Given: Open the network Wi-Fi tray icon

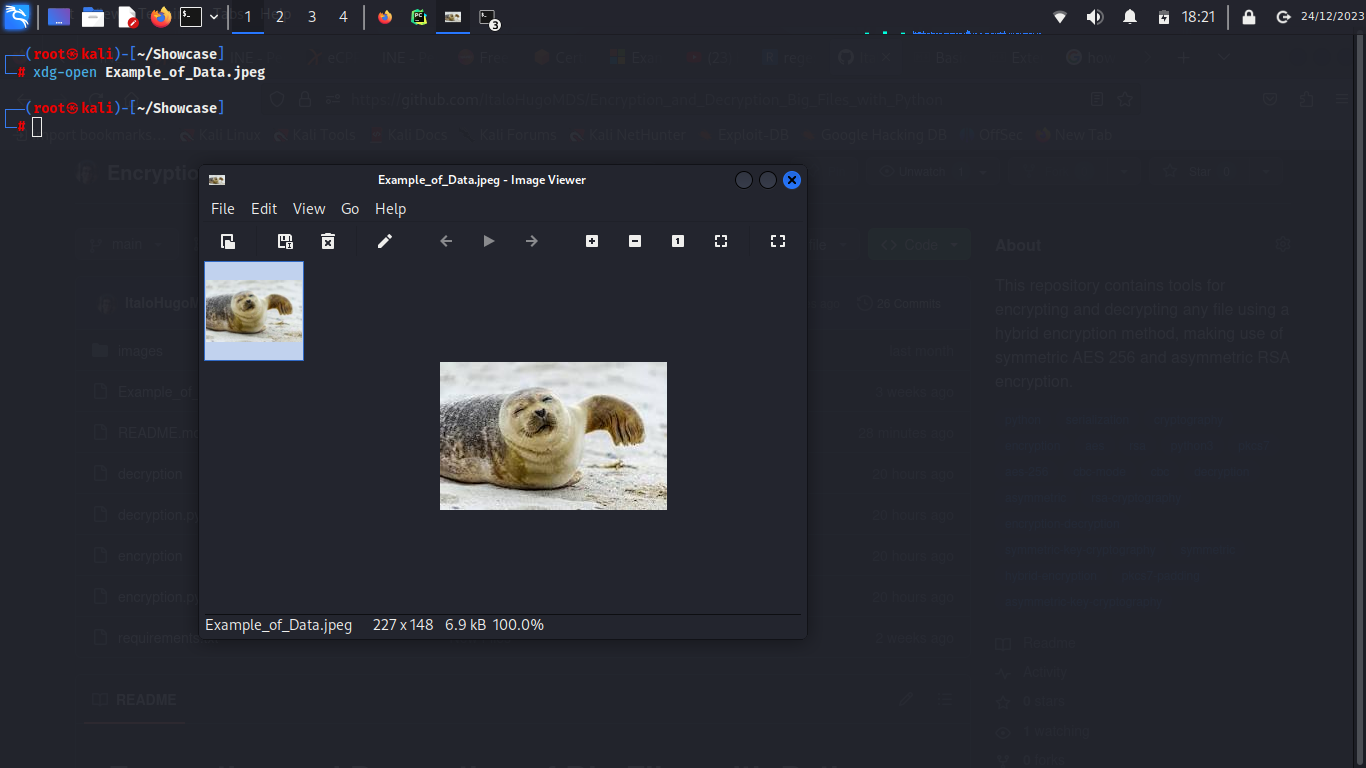Looking at the screenshot, I should [1060, 17].
